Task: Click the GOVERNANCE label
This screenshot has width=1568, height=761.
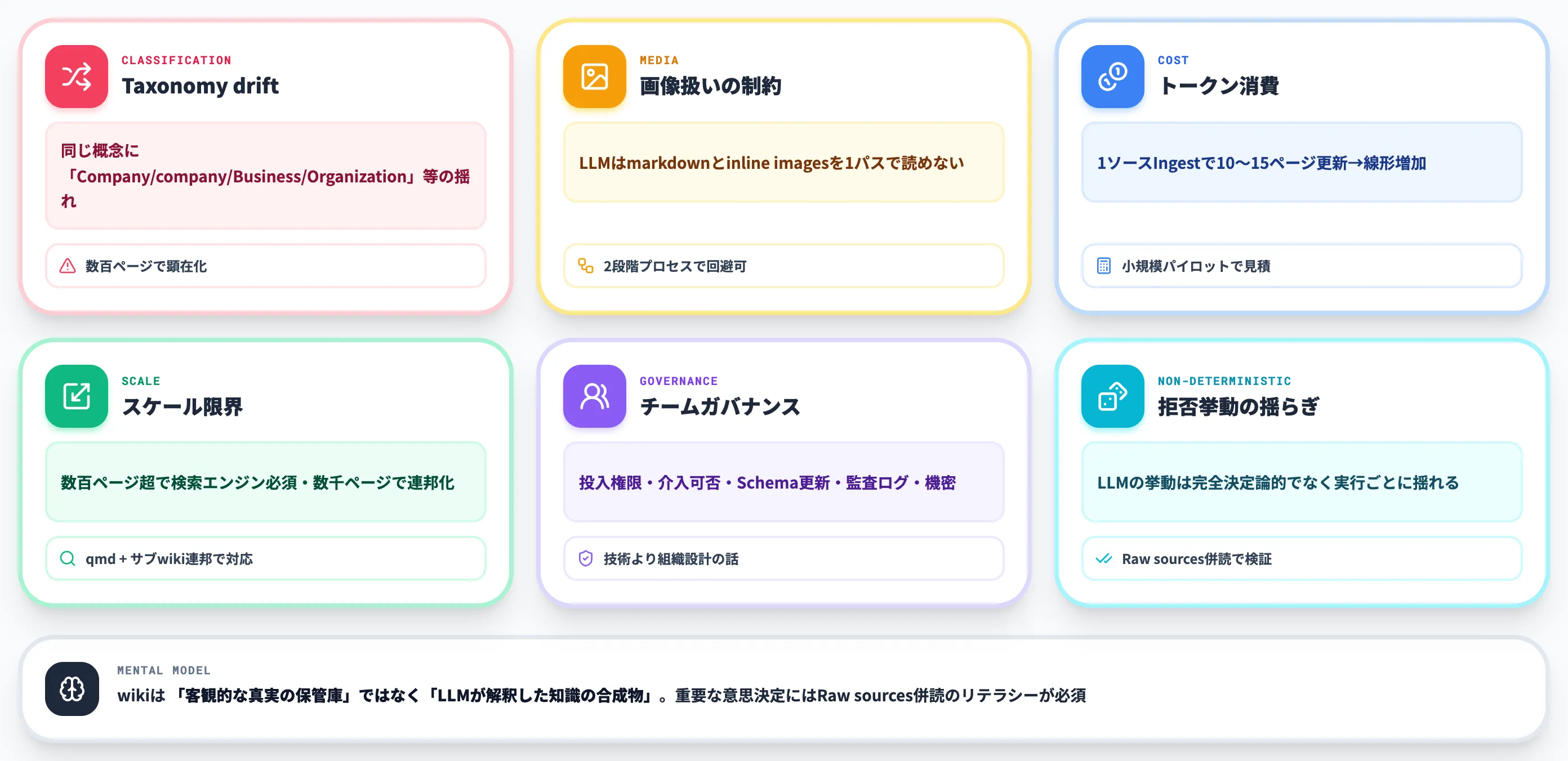Action: [x=679, y=381]
